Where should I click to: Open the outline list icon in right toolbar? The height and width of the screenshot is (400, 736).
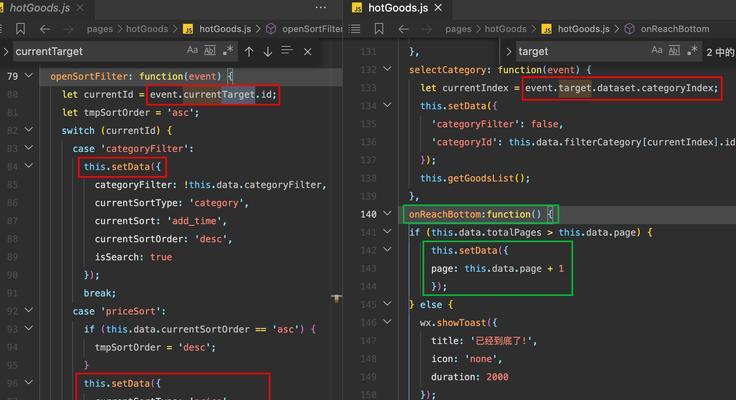pyautogui.click(x=355, y=29)
